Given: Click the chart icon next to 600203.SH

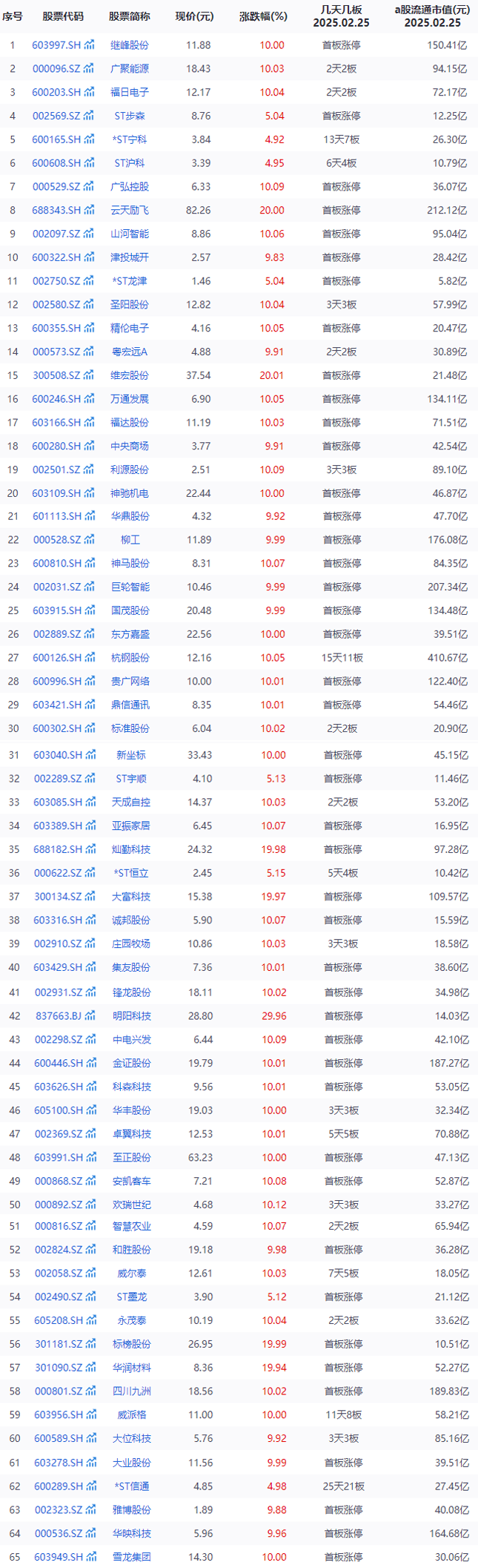Looking at the screenshot, I should point(90,92).
